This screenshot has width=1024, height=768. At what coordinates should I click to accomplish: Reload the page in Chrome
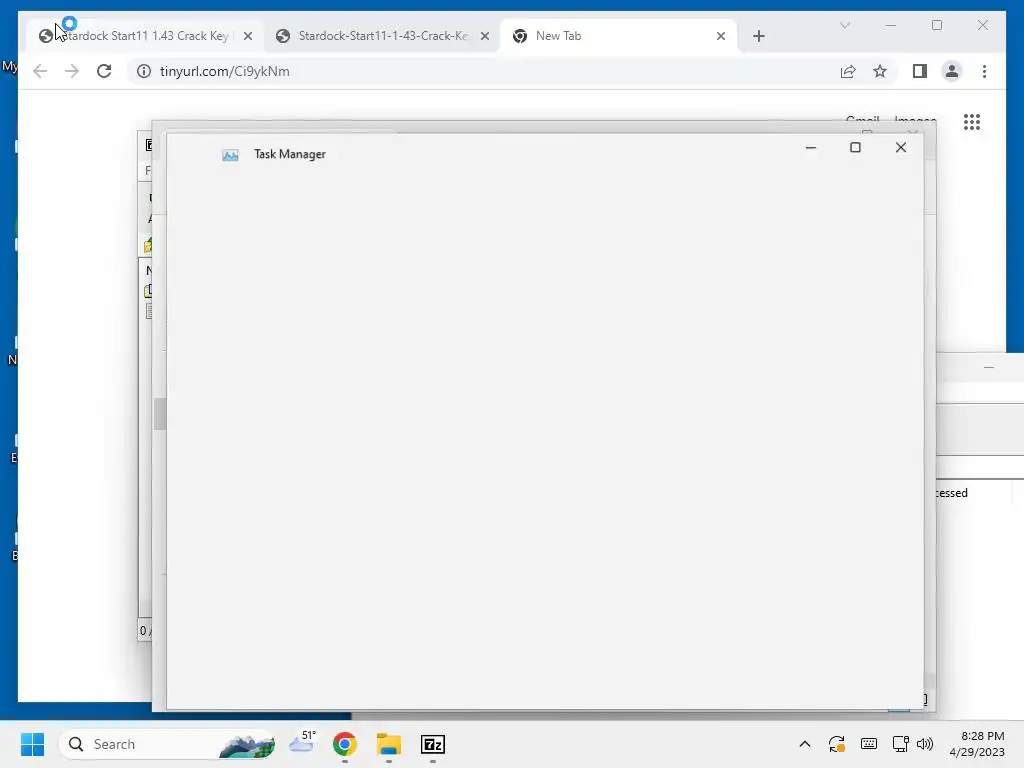tap(104, 71)
